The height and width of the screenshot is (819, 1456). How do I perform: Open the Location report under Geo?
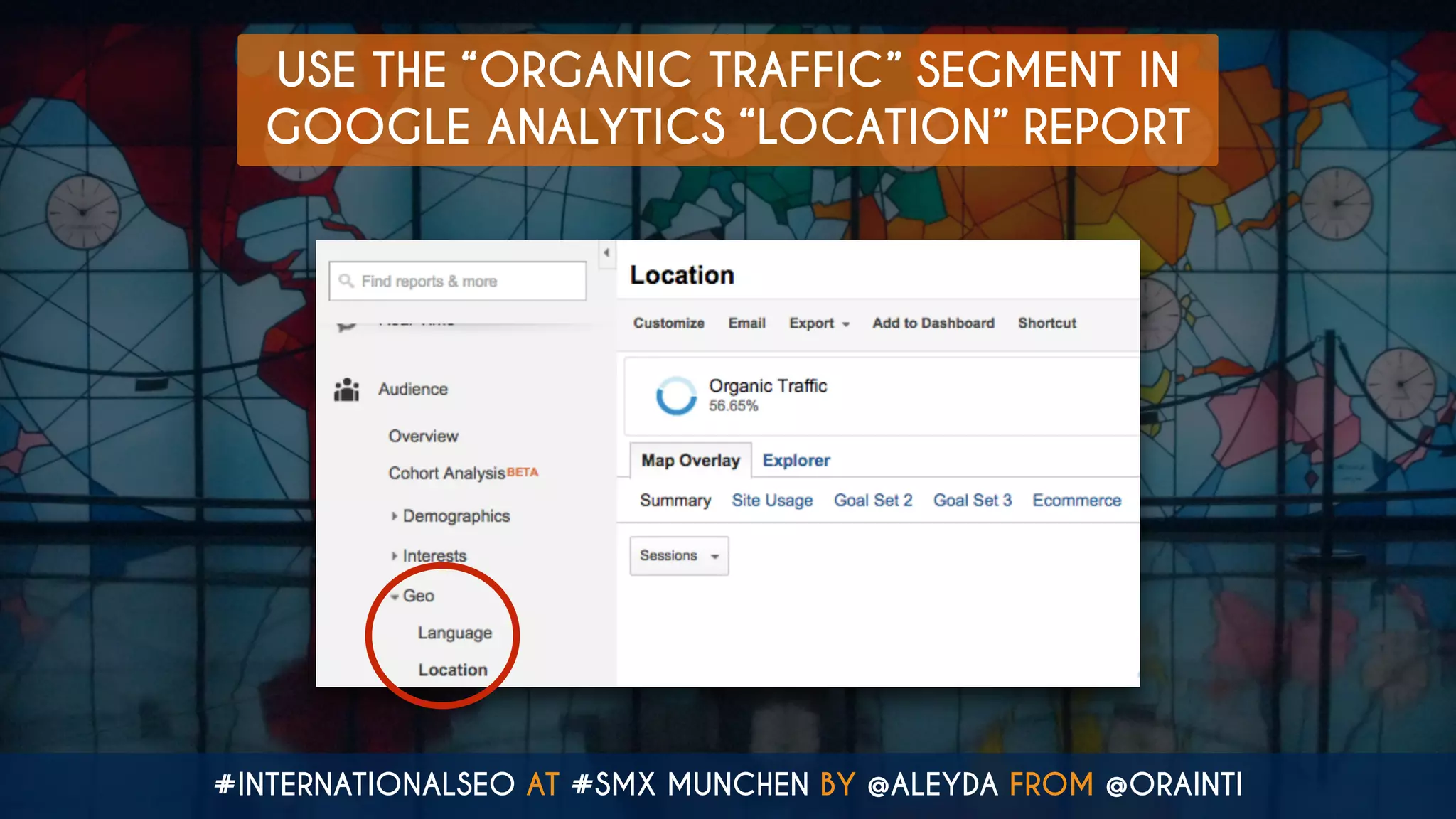pyautogui.click(x=453, y=670)
